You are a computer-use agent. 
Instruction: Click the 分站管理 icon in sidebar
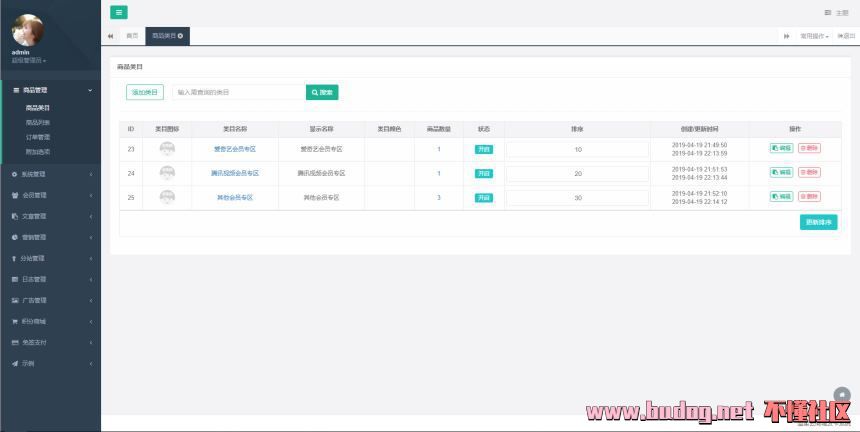(14, 258)
